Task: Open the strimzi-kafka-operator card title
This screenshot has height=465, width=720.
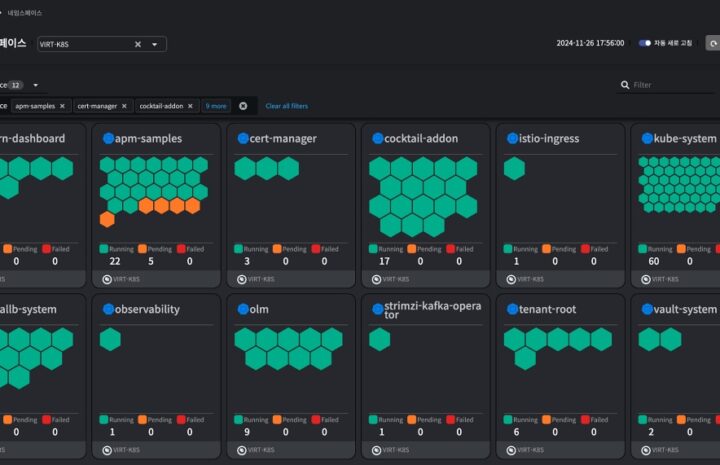Action: pyautogui.click(x=433, y=310)
